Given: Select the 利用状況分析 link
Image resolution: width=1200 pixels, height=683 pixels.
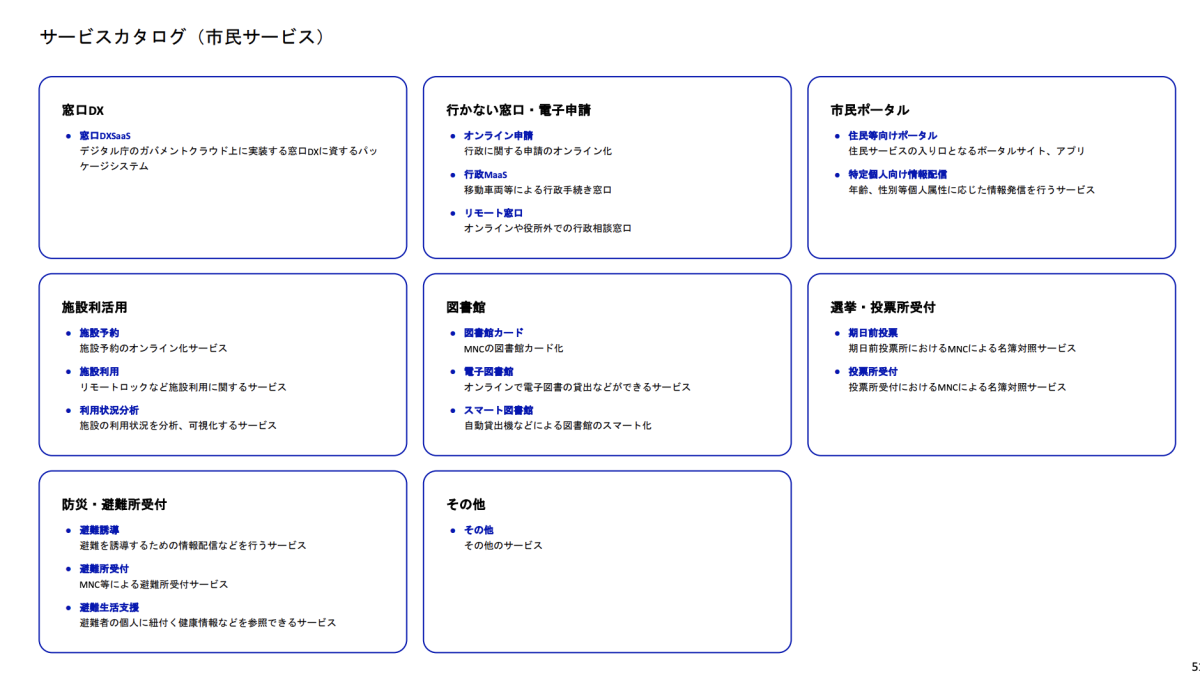Looking at the screenshot, I should [109, 410].
